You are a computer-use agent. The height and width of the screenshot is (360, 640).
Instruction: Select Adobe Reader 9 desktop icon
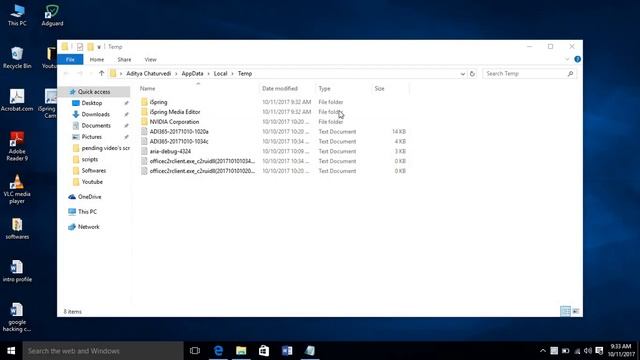tap(17, 146)
